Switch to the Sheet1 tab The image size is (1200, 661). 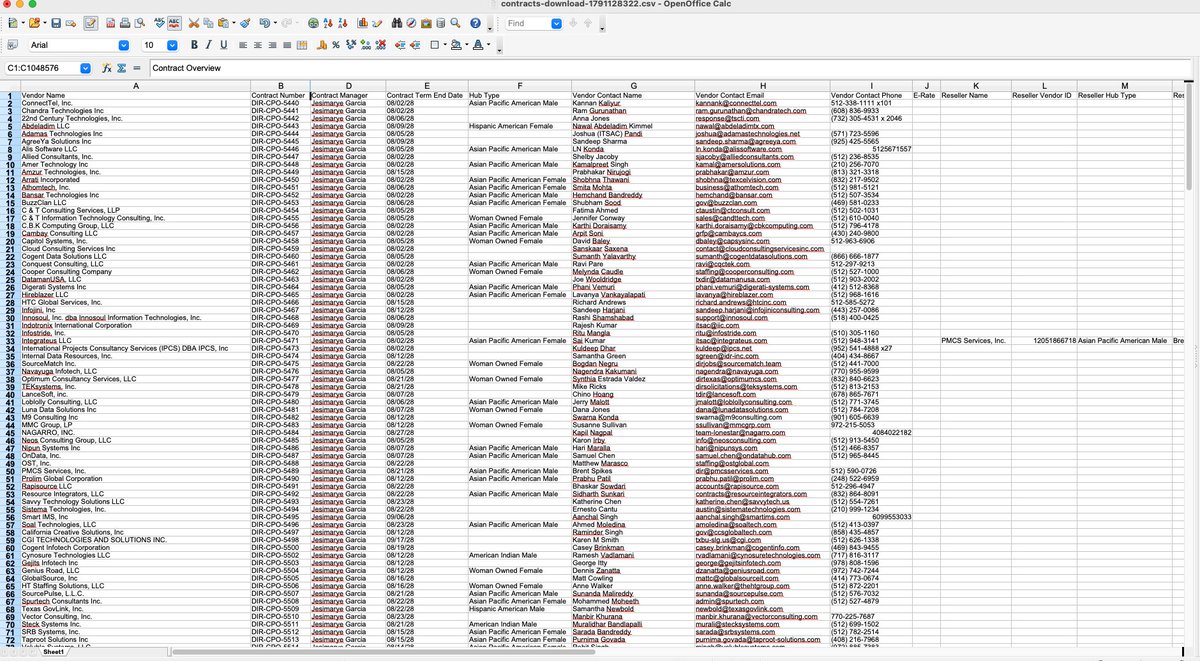coord(54,653)
